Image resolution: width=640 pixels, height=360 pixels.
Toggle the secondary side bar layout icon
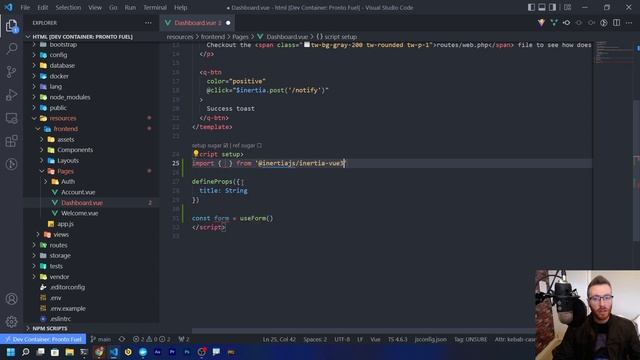point(552,7)
